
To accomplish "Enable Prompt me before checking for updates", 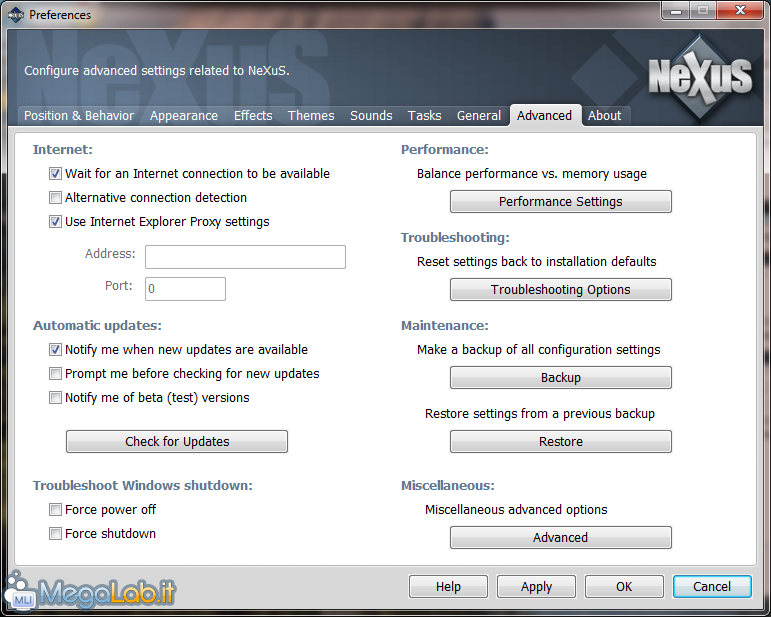I will (56, 374).
